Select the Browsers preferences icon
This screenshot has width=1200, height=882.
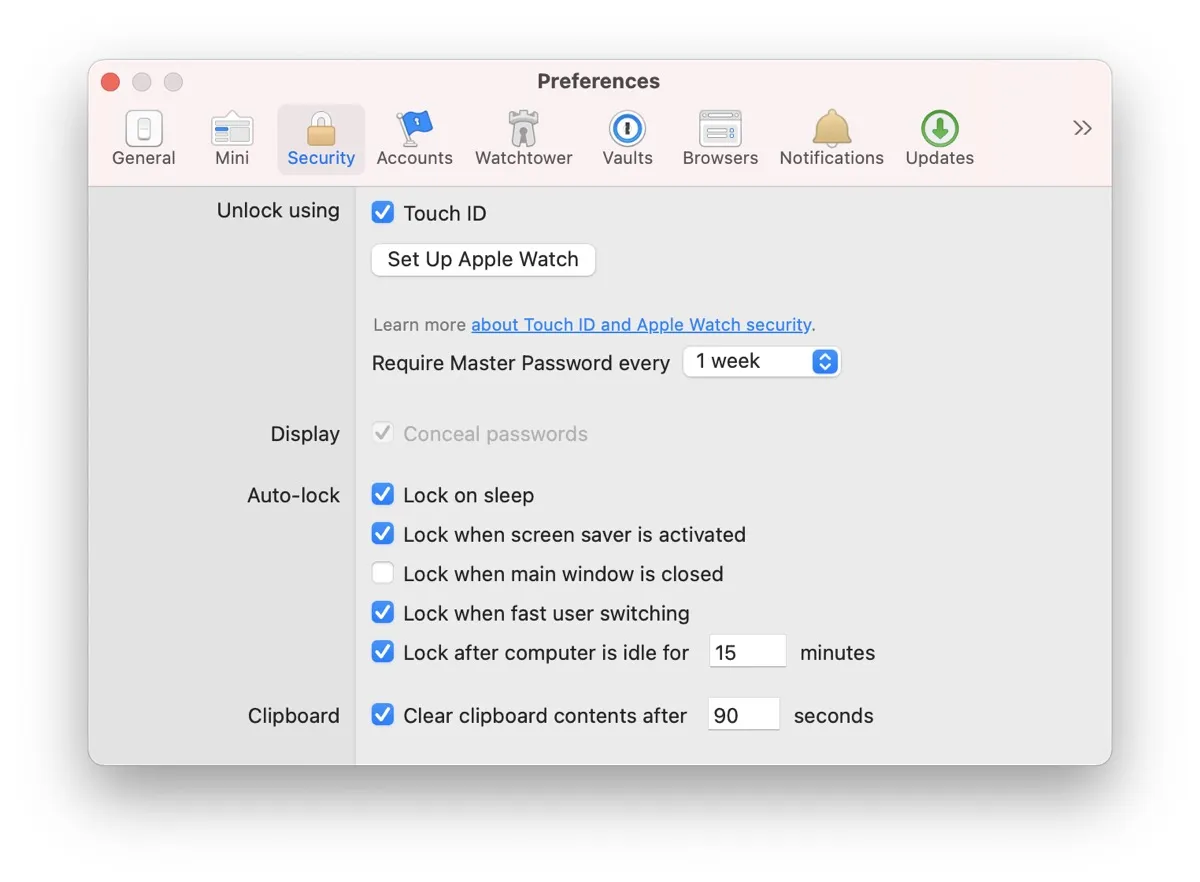(720, 135)
